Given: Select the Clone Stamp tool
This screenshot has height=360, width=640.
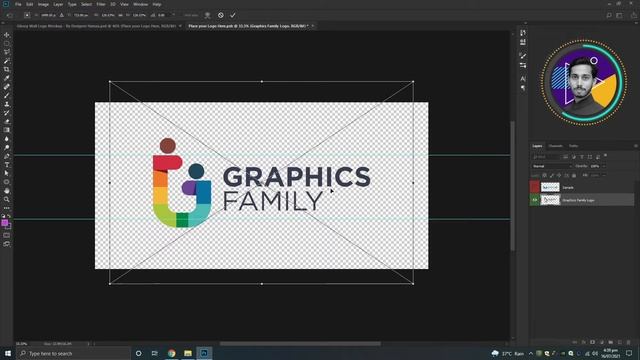Looking at the screenshot, I should (7, 104).
